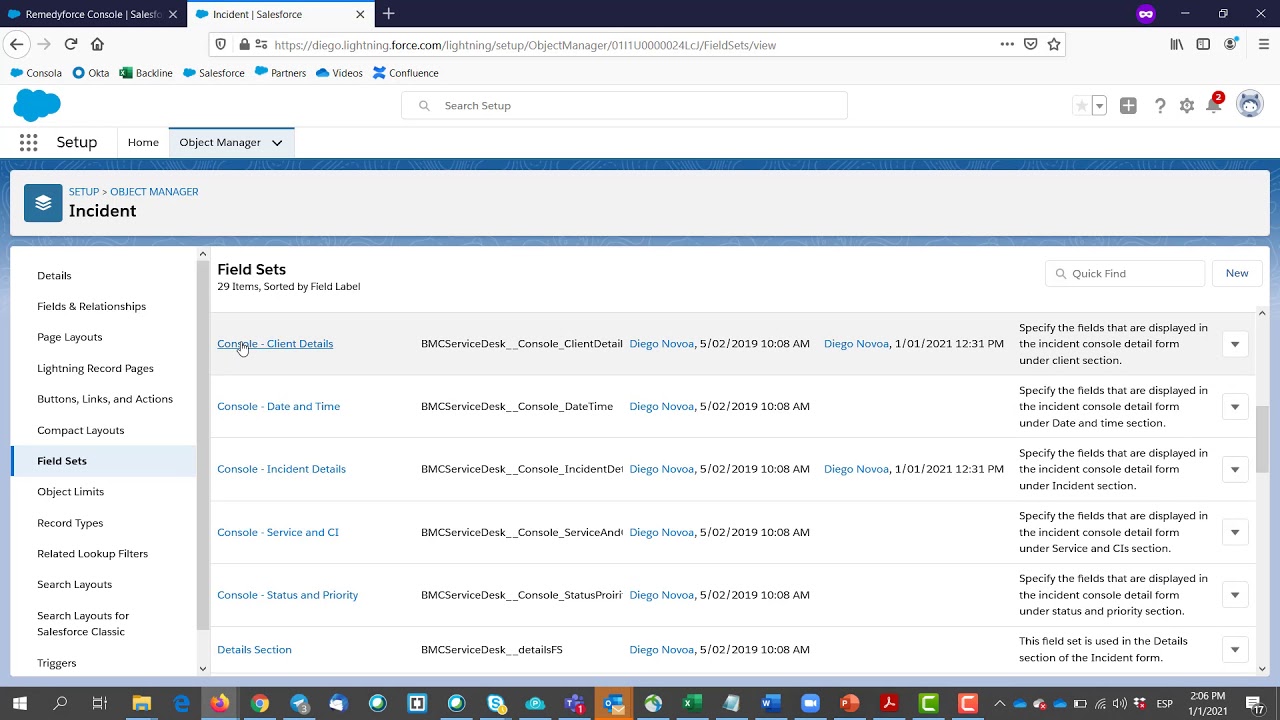Click the OBJECT MANAGER breadcrumb link
Viewport: 1280px width, 720px height.
click(154, 191)
